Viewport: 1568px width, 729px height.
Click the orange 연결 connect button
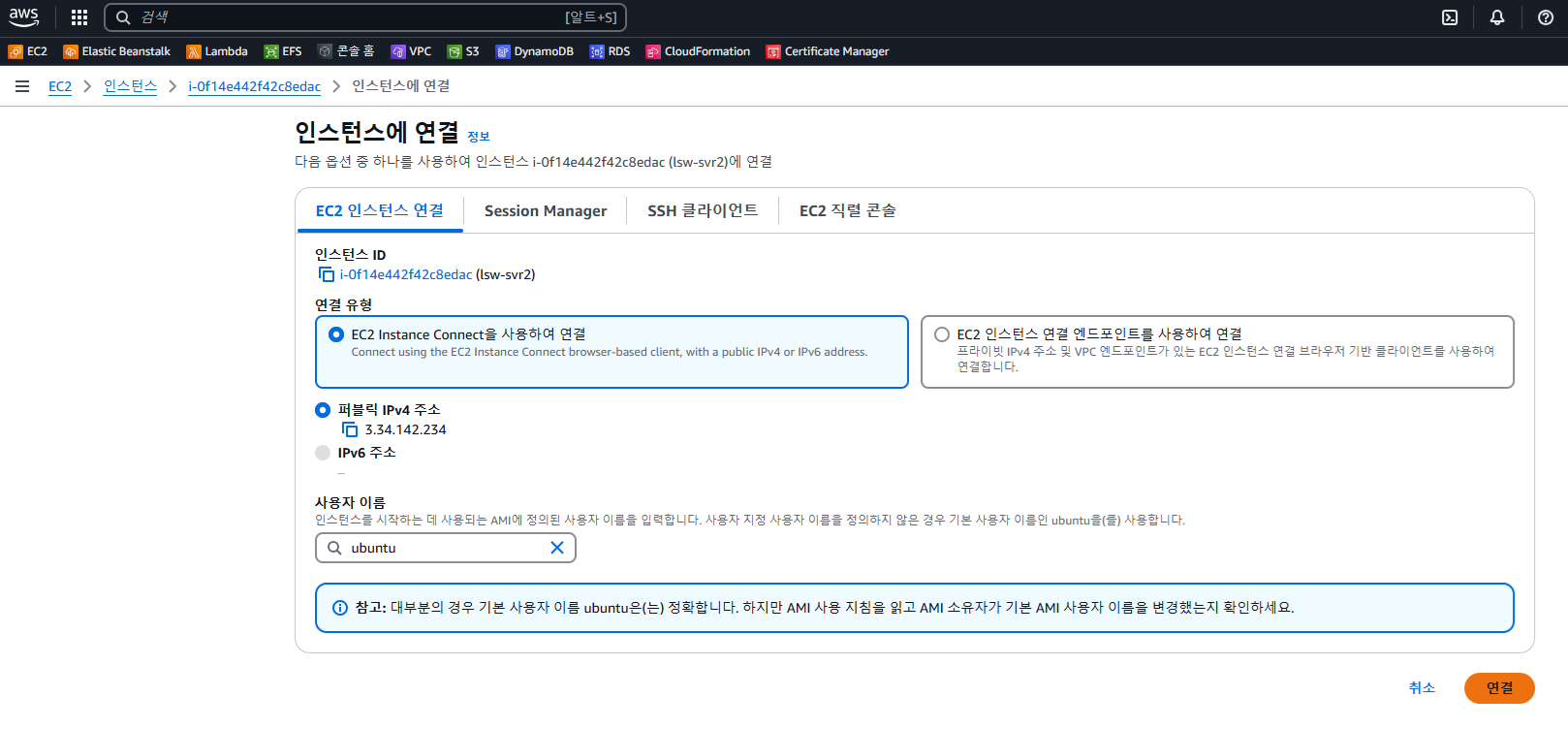coord(1499,688)
